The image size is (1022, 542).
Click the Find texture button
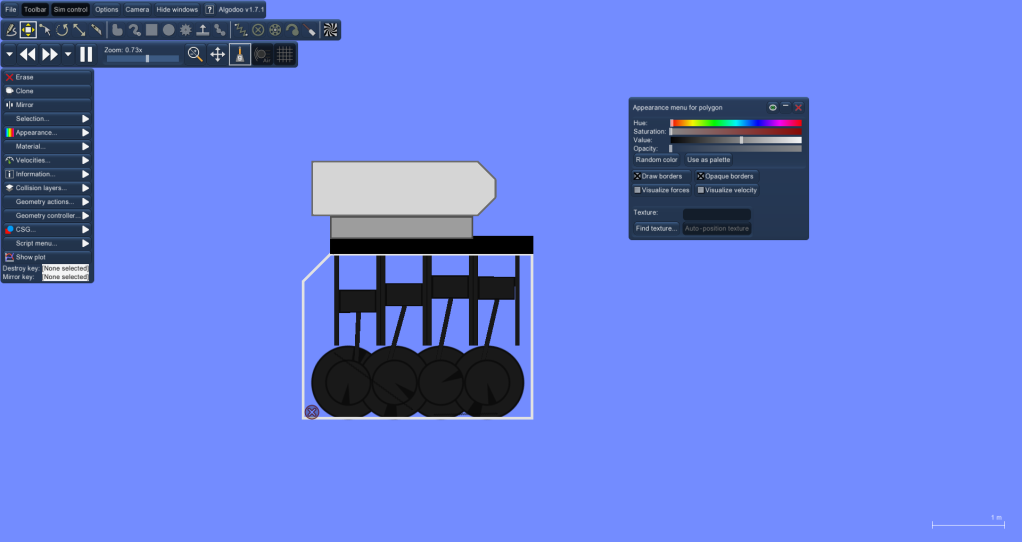click(656, 229)
